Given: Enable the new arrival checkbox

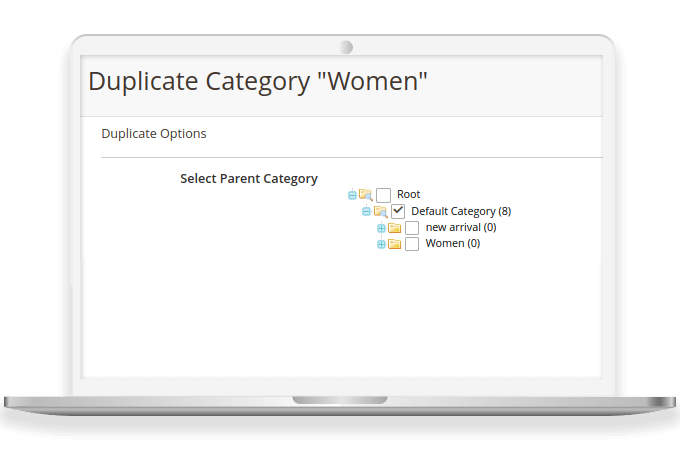Looking at the screenshot, I should tap(412, 228).
